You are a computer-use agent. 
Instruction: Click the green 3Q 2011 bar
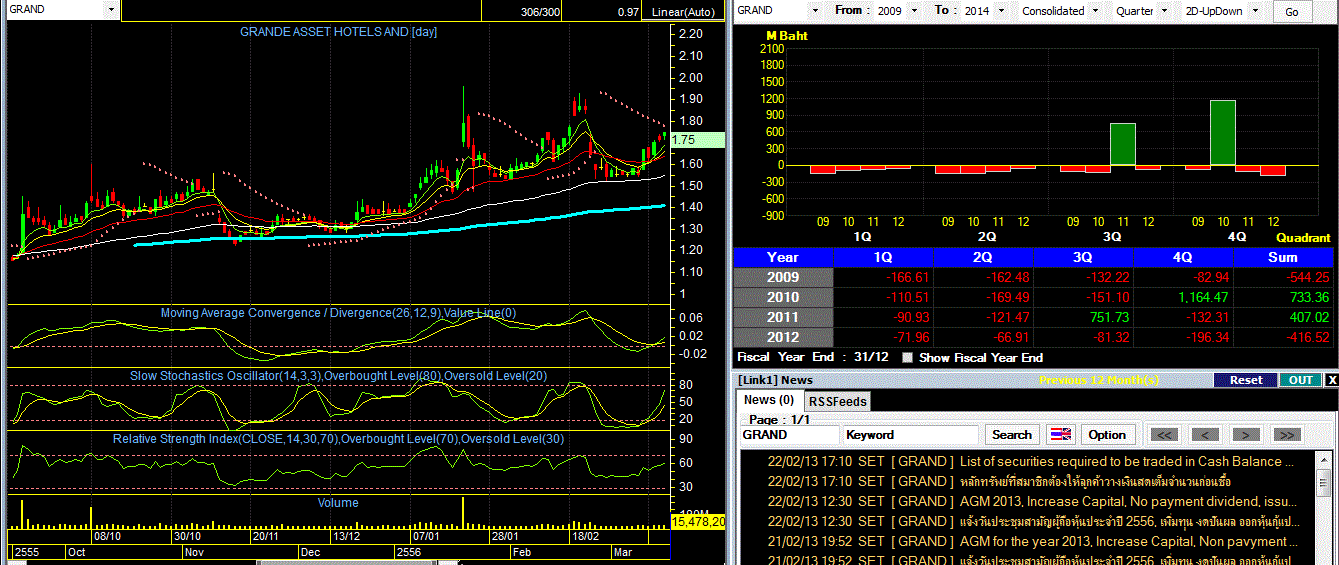1122,144
